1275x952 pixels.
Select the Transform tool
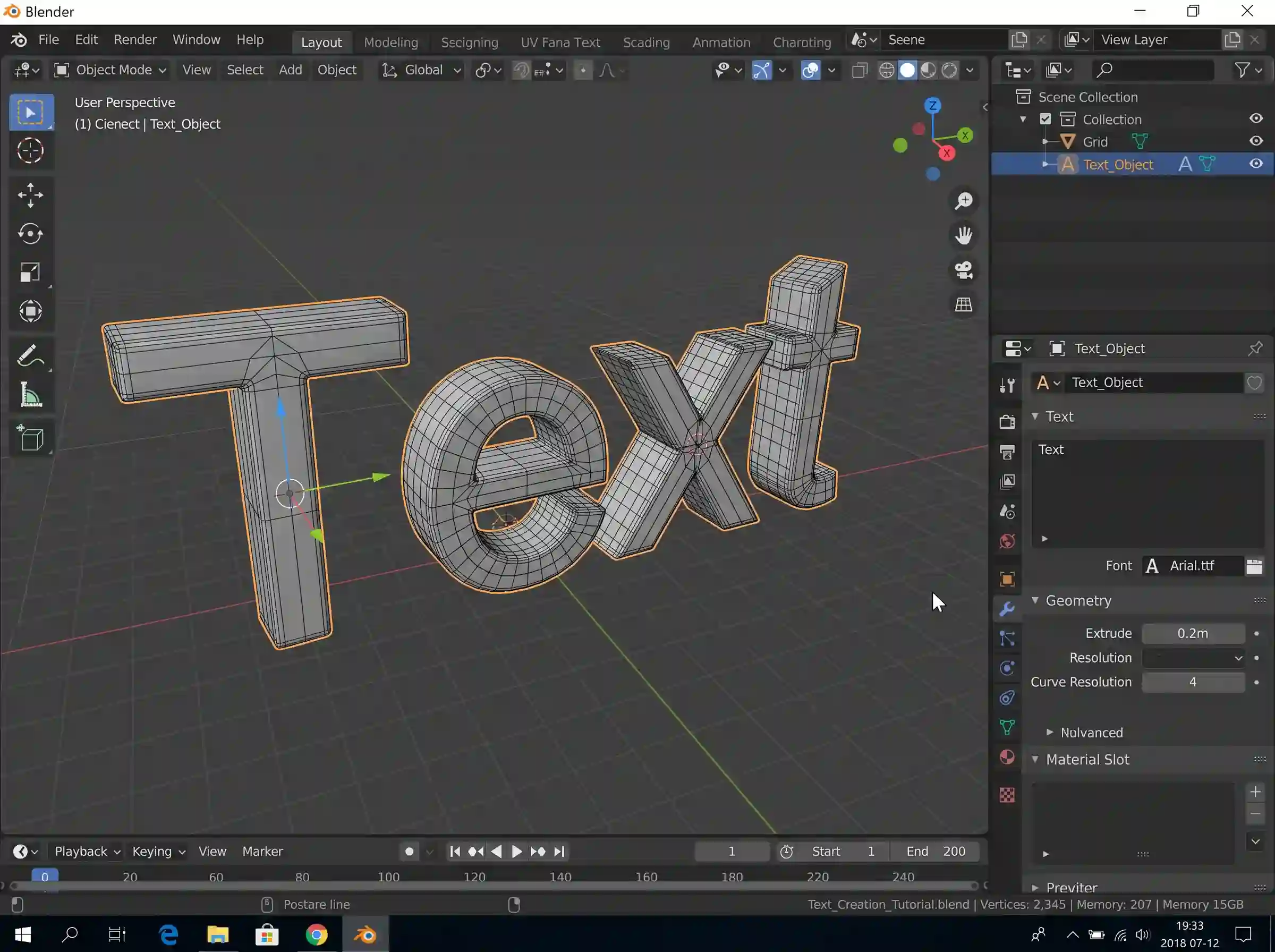click(x=30, y=312)
